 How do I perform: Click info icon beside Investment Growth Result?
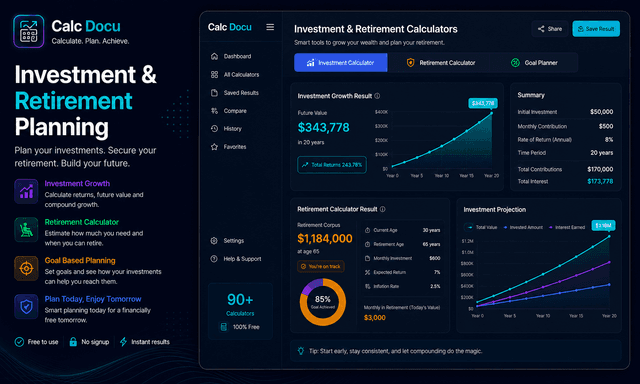377,96
